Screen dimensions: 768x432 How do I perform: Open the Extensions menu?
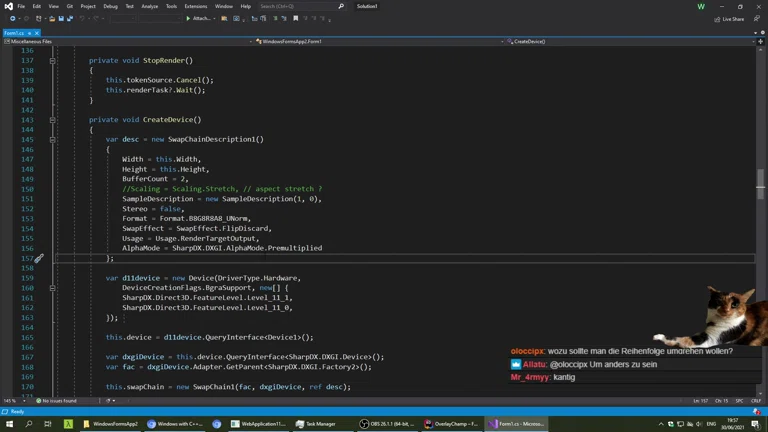[x=196, y=6]
